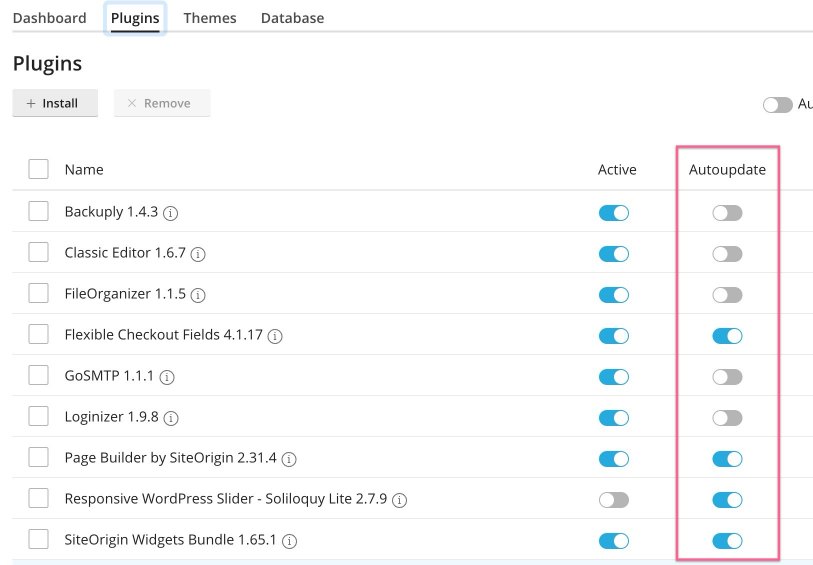Turn off SiteOrigin Widgets Bundle Active toggle
The image size is (813, 565).
614,540
